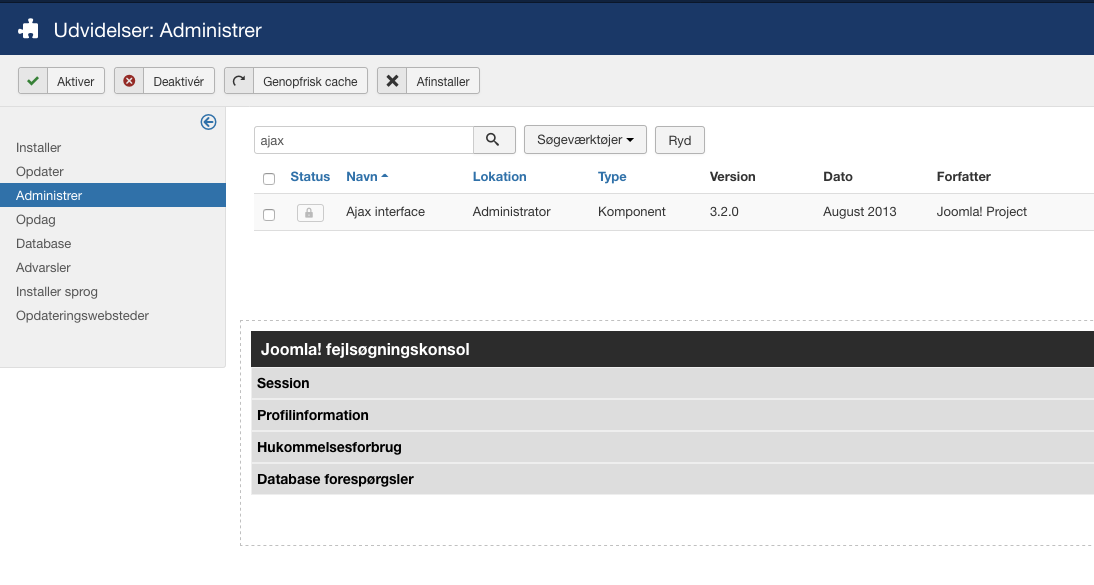Expand the Hukommelsesforbrug section
This screenshot has width=1094, height=585.
click(329, 447)
